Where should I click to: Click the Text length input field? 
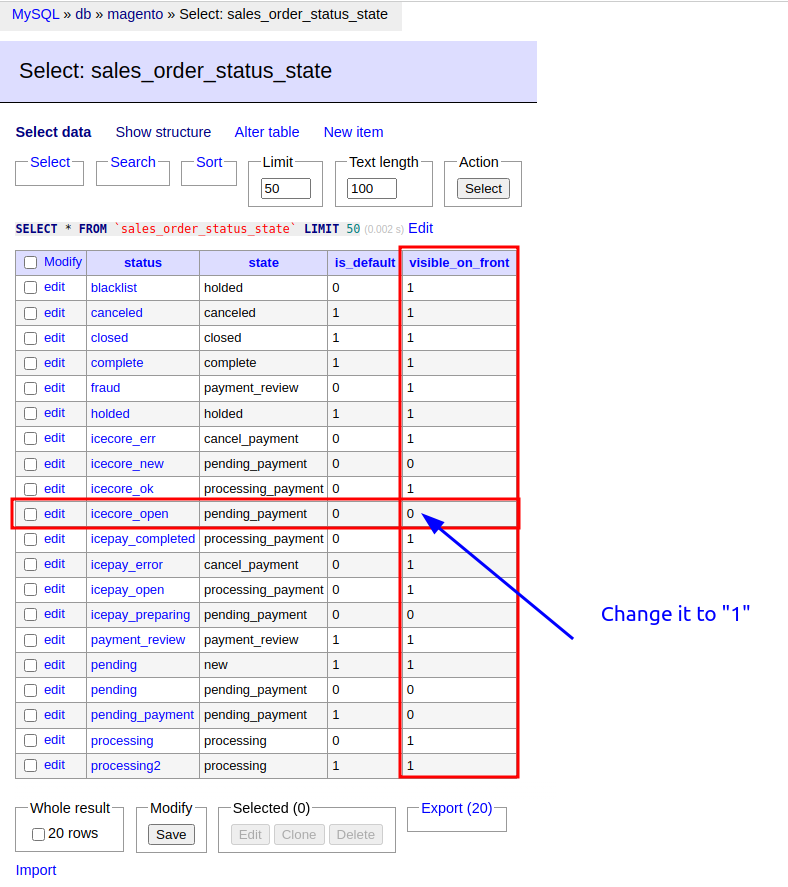tap(372, 188)
